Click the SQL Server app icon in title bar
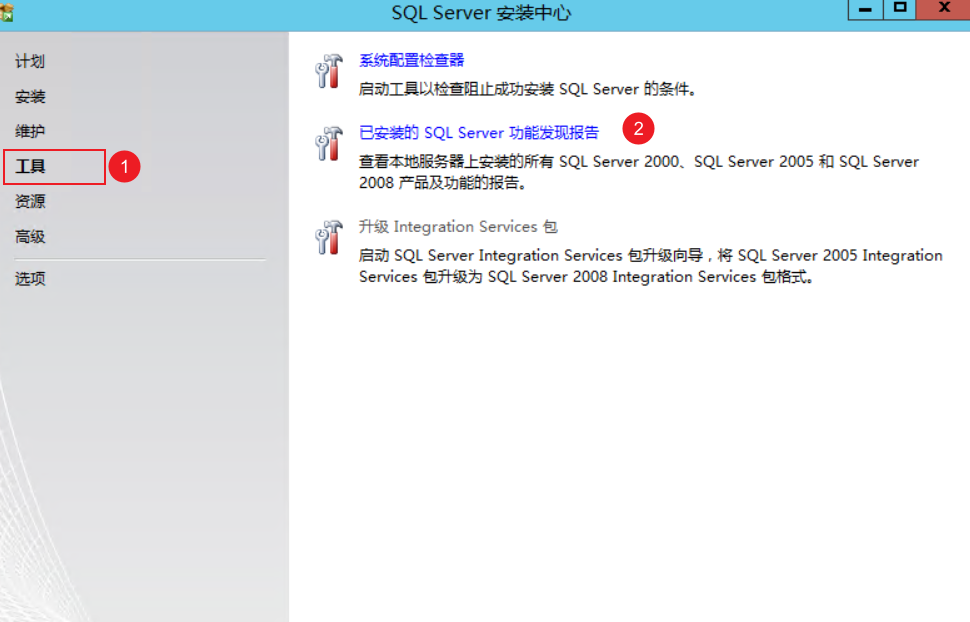The image size is (970, 622). coord(7,12)
